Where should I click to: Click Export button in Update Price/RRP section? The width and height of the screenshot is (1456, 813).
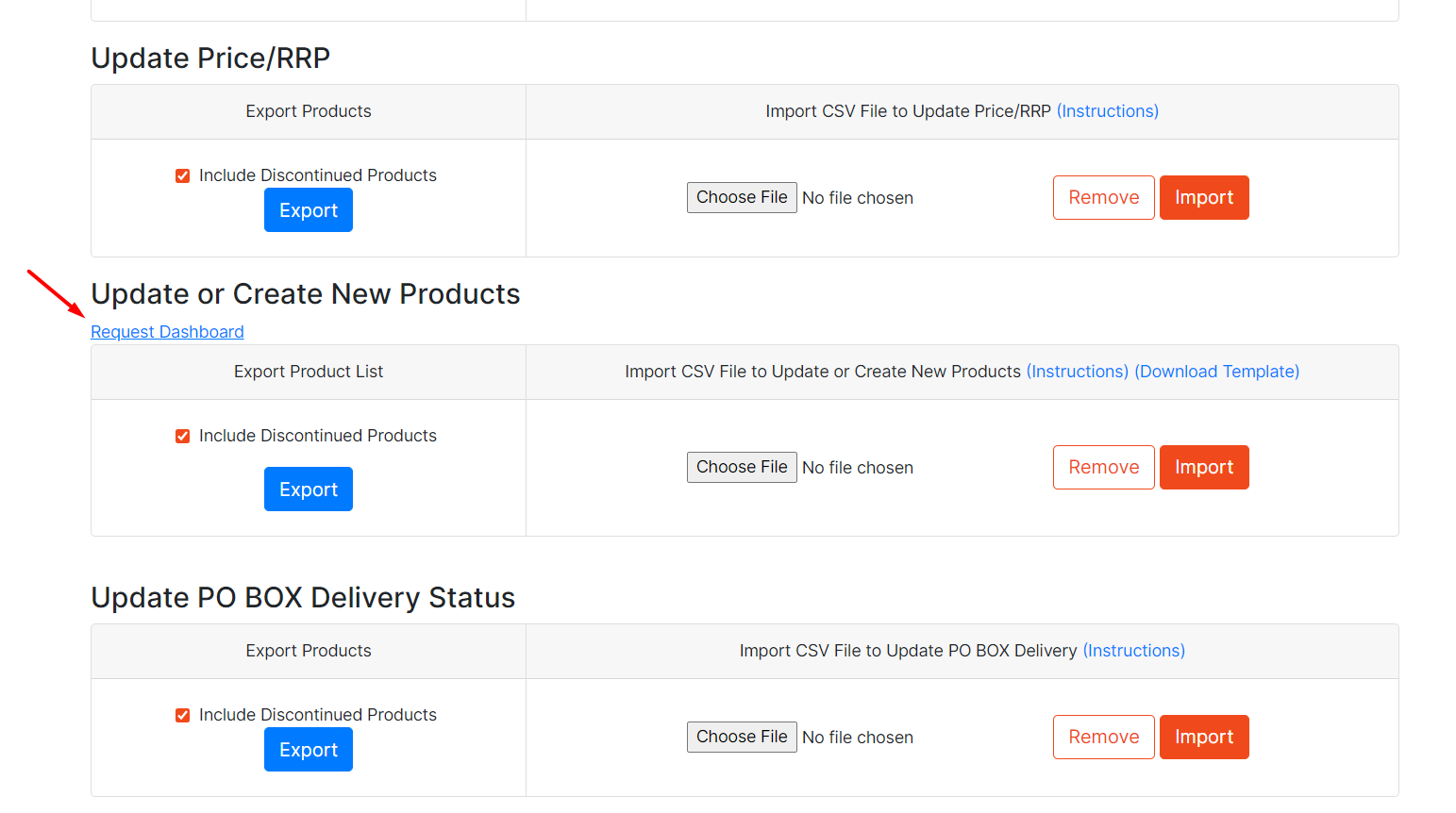pos(309,210)
